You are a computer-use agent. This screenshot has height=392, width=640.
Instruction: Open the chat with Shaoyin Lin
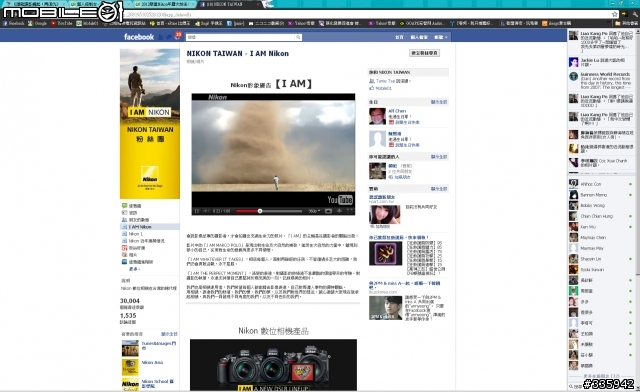(x=600, y=259)
